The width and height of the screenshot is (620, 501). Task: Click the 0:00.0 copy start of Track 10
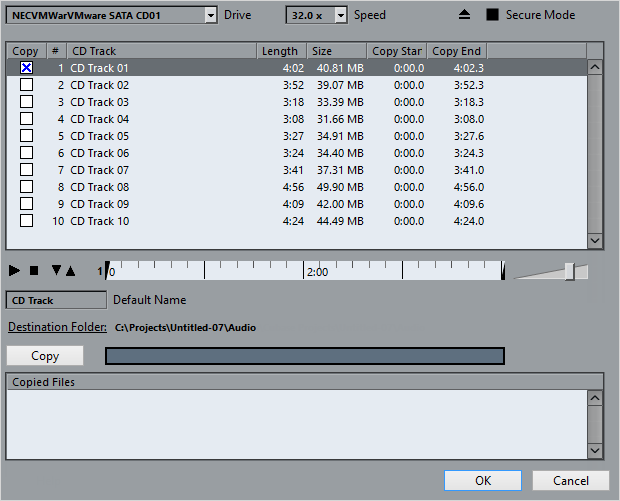click(409, 221)
